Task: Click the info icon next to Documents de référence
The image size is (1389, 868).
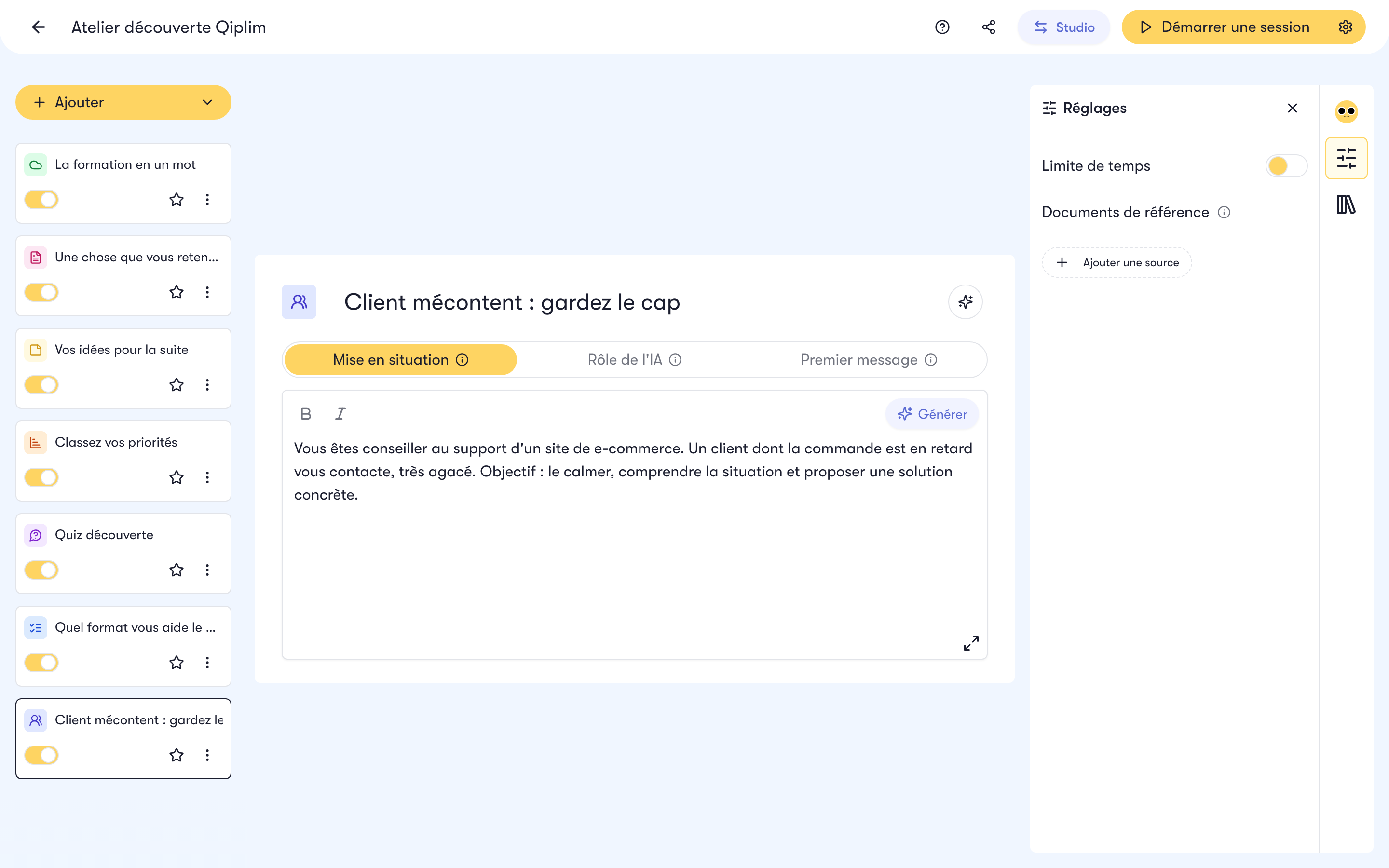Action: 1224,212
